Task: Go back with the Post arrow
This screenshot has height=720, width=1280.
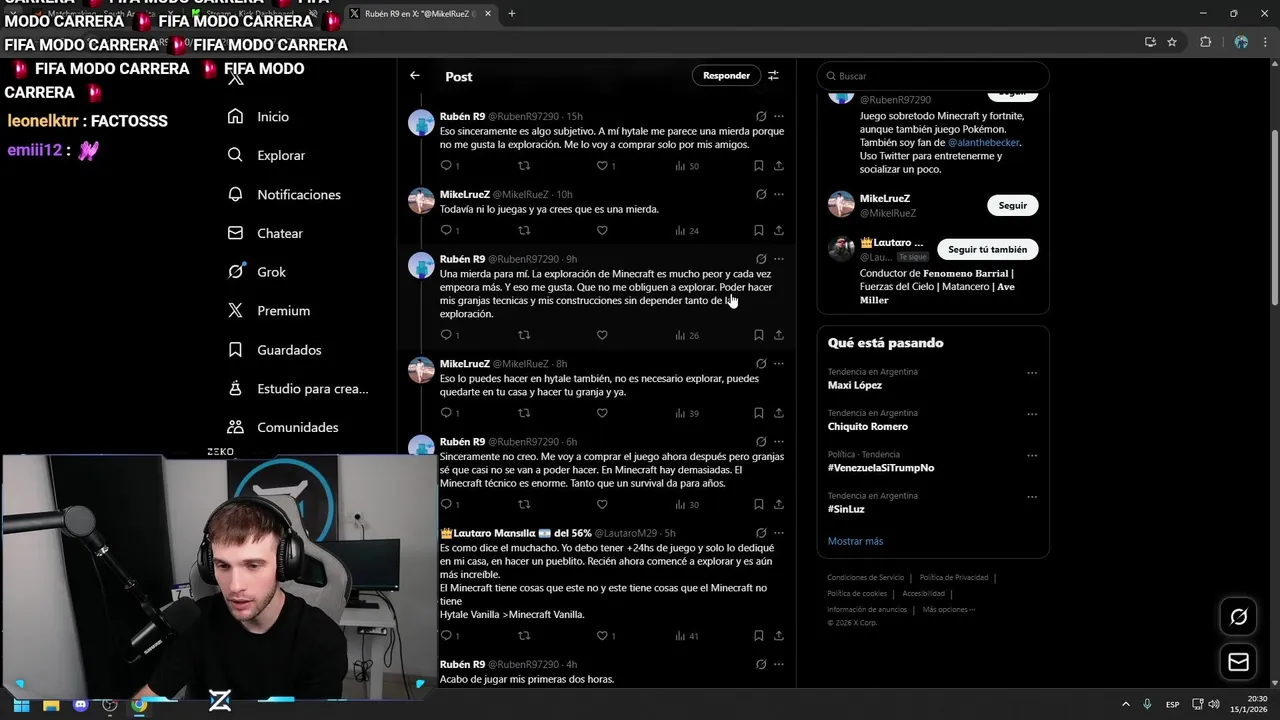Action: 415,76
